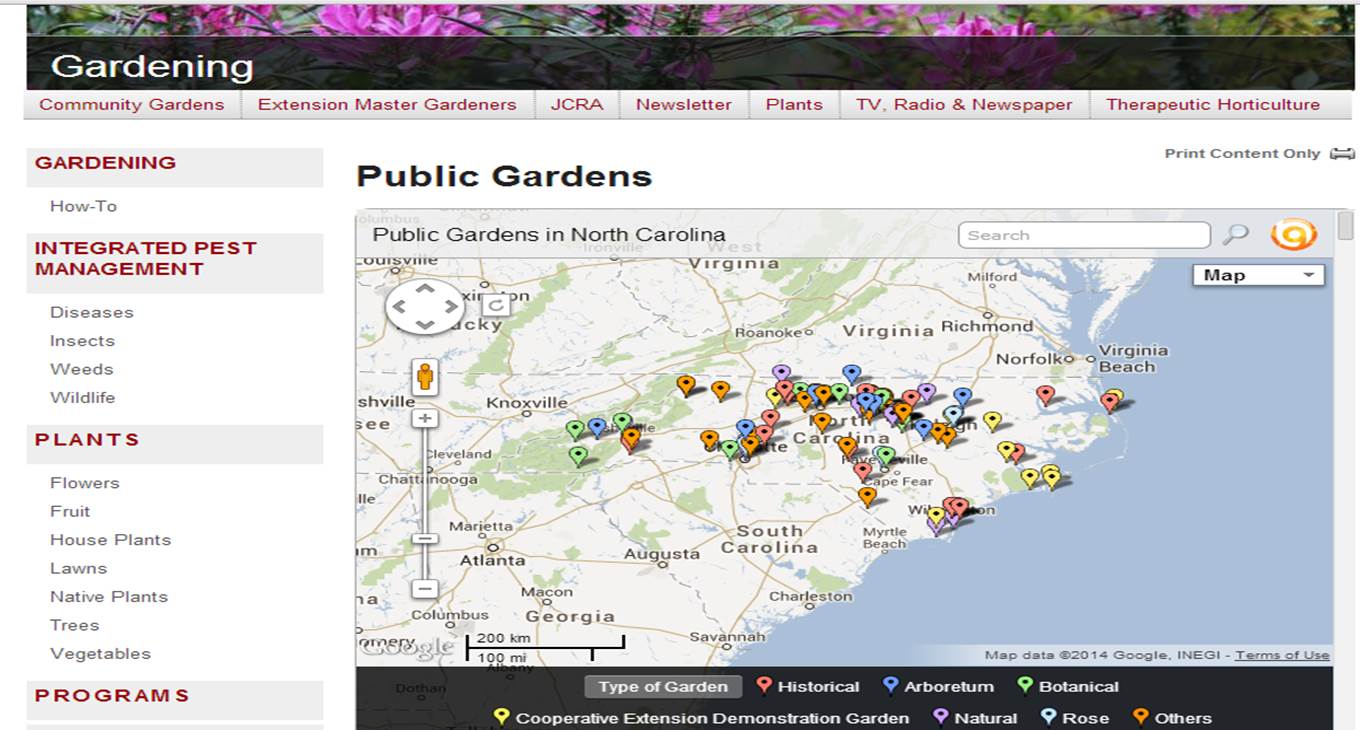The height and width of the screenshot is (730, 1360).
Task: Click the map pan down arrow
Action: [425, 324]
